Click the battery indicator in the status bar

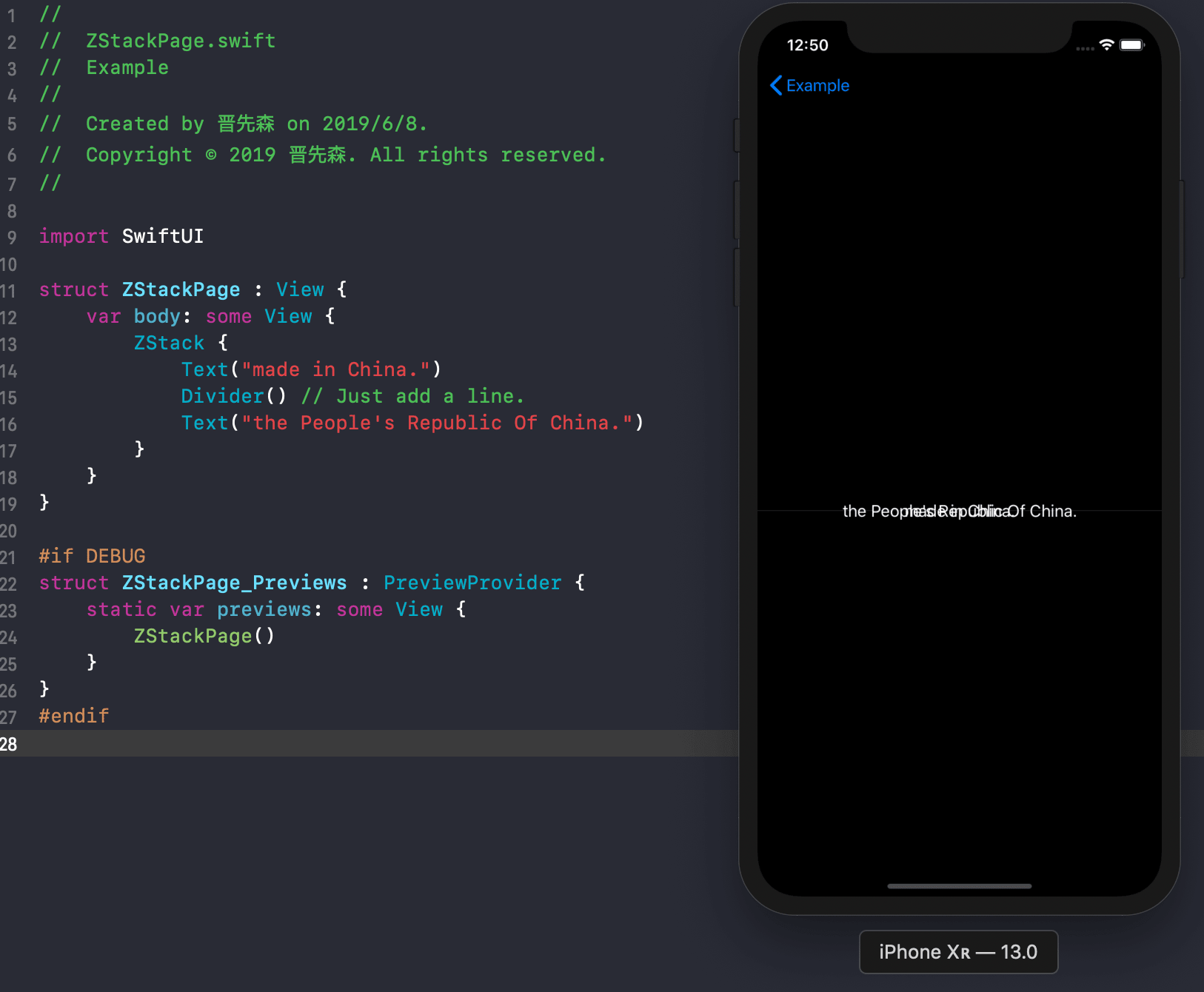pyautogui.click(x=1132, y=45)
